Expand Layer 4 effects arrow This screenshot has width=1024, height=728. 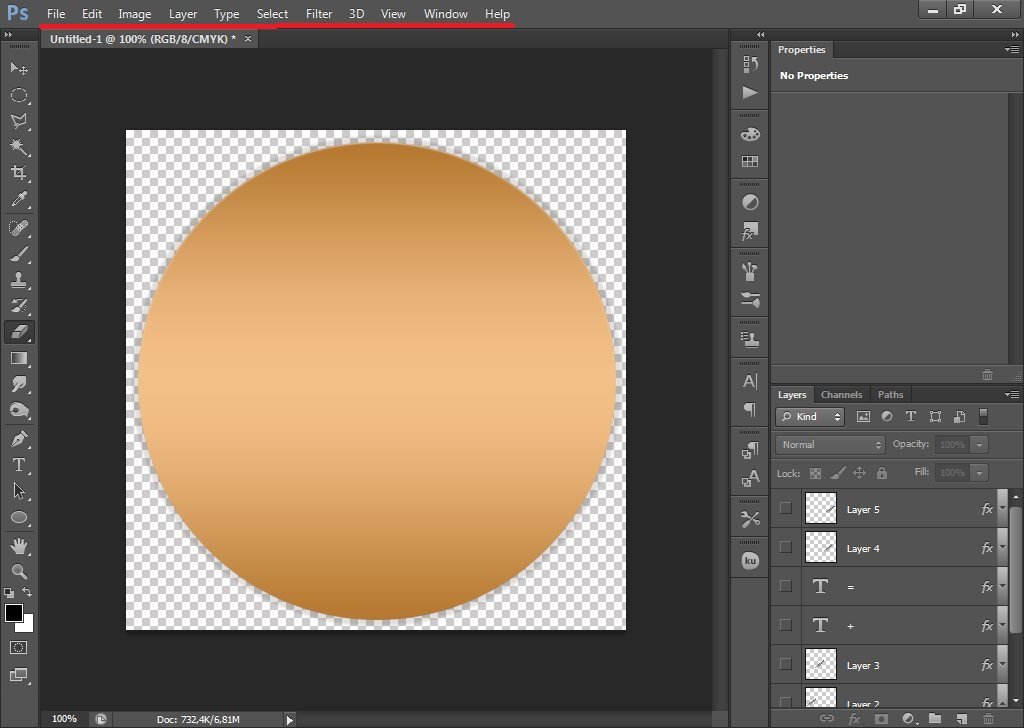[x=1002, y=547]
